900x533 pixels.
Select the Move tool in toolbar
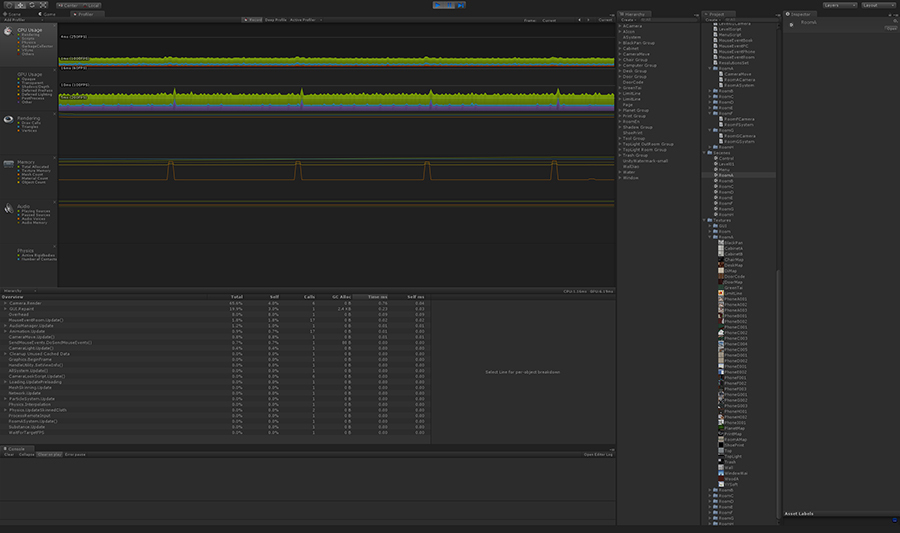(x=20, y=5)
